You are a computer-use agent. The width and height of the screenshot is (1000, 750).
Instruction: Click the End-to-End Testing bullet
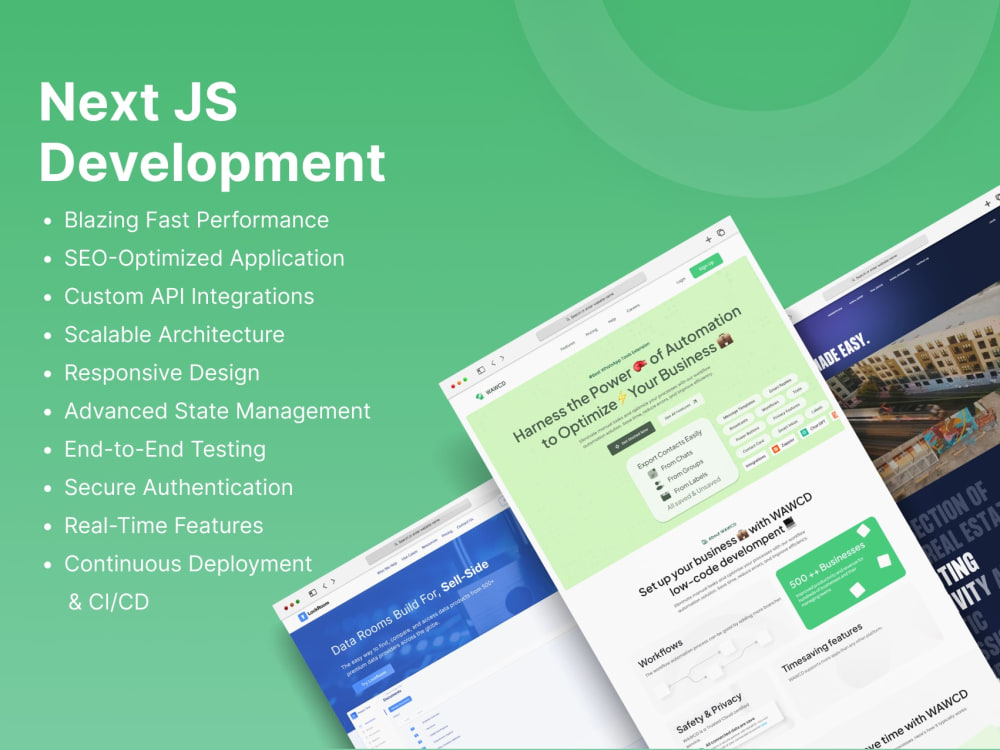click(165, 450)
